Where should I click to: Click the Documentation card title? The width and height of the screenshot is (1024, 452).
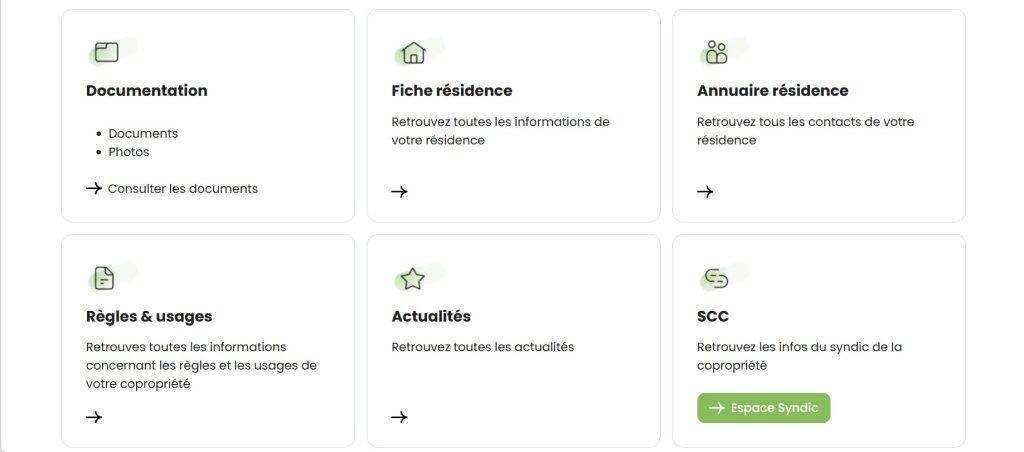tap(147, 91)
